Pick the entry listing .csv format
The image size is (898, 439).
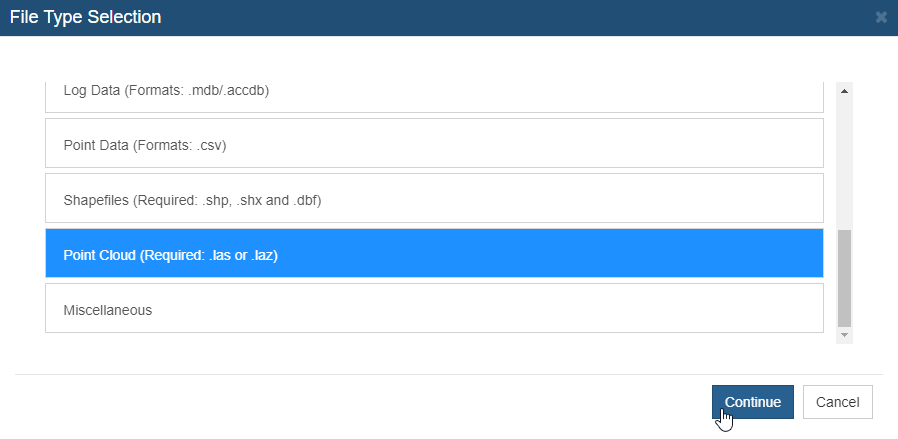[434, 143]
